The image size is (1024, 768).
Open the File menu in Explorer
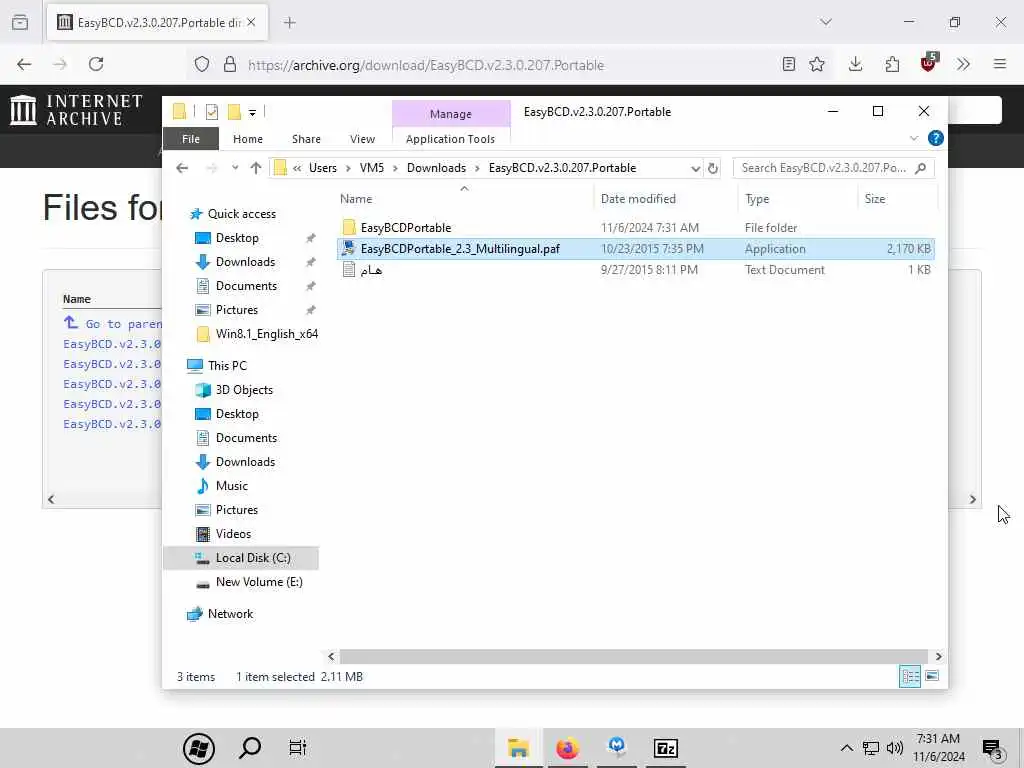(x=191, y=139)
